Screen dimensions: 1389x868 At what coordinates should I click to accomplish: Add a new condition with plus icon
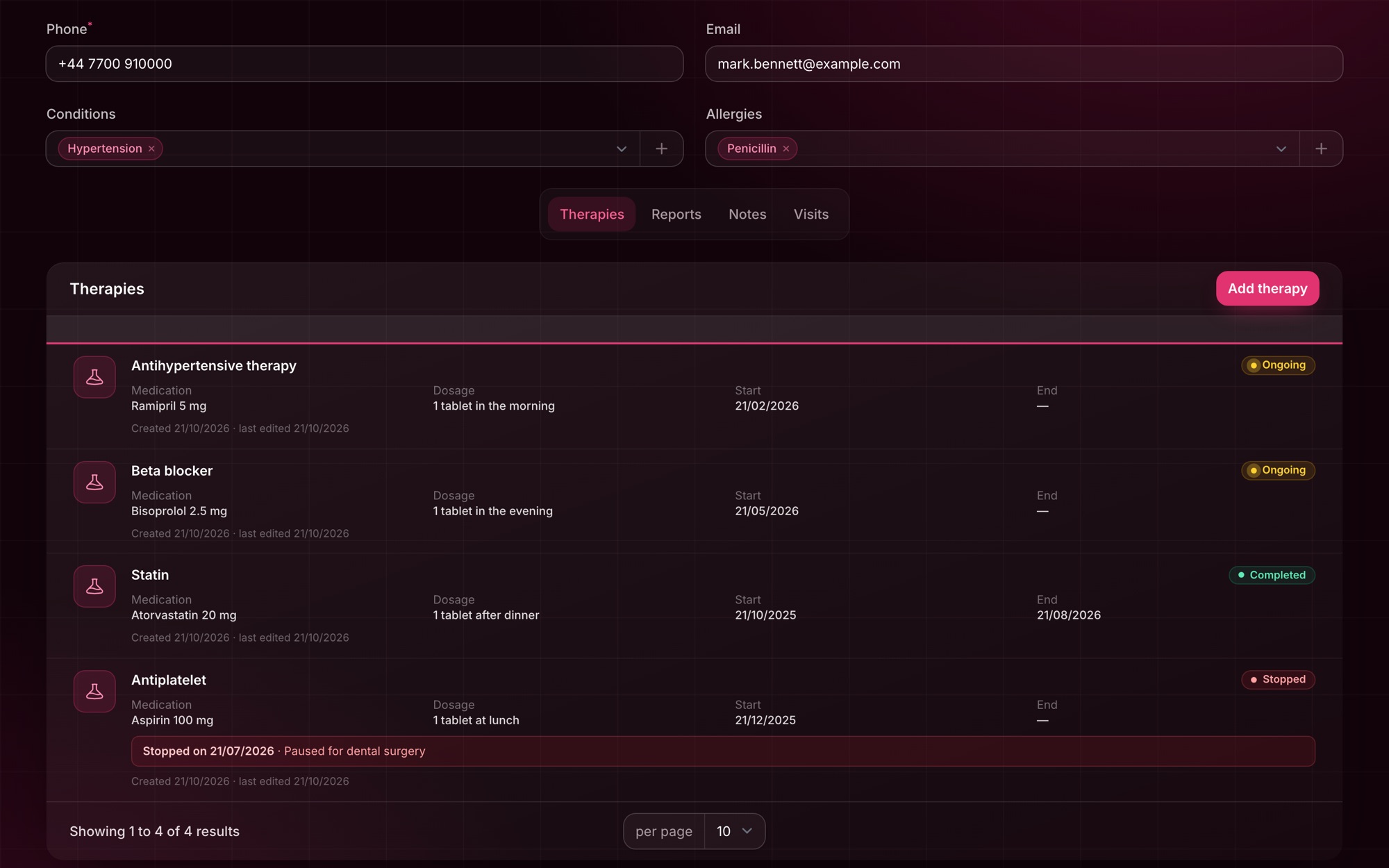coord(662,149)
